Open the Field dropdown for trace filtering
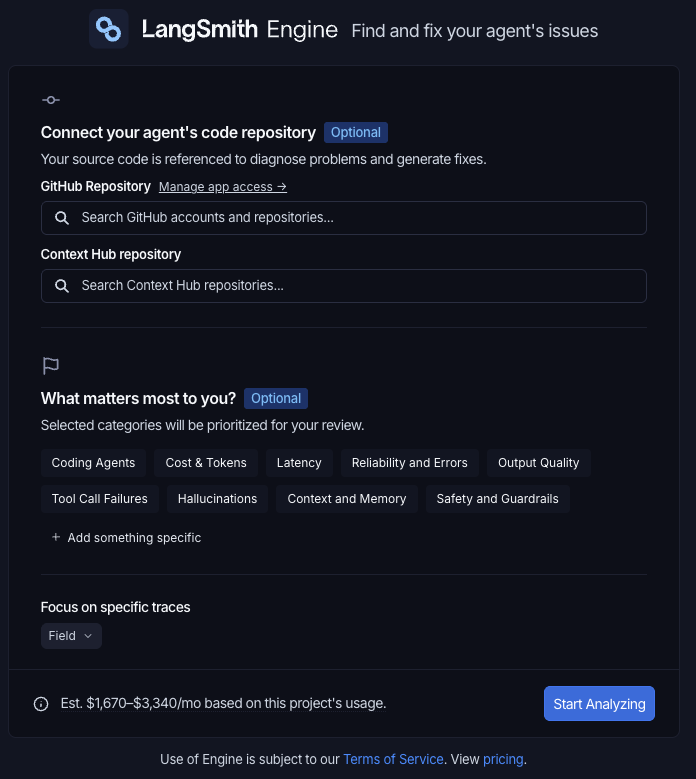696x779 pixels. pos(71,636)
